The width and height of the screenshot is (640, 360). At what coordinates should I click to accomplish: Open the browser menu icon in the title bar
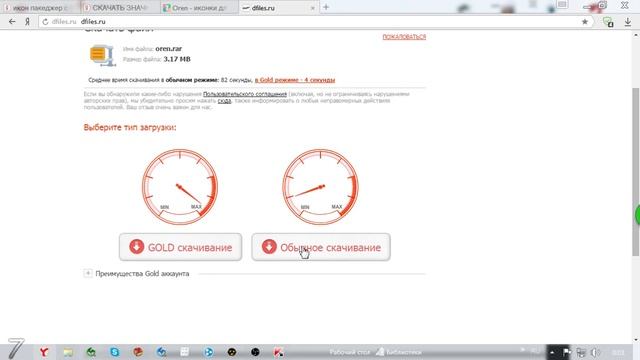tap(562, 4)
